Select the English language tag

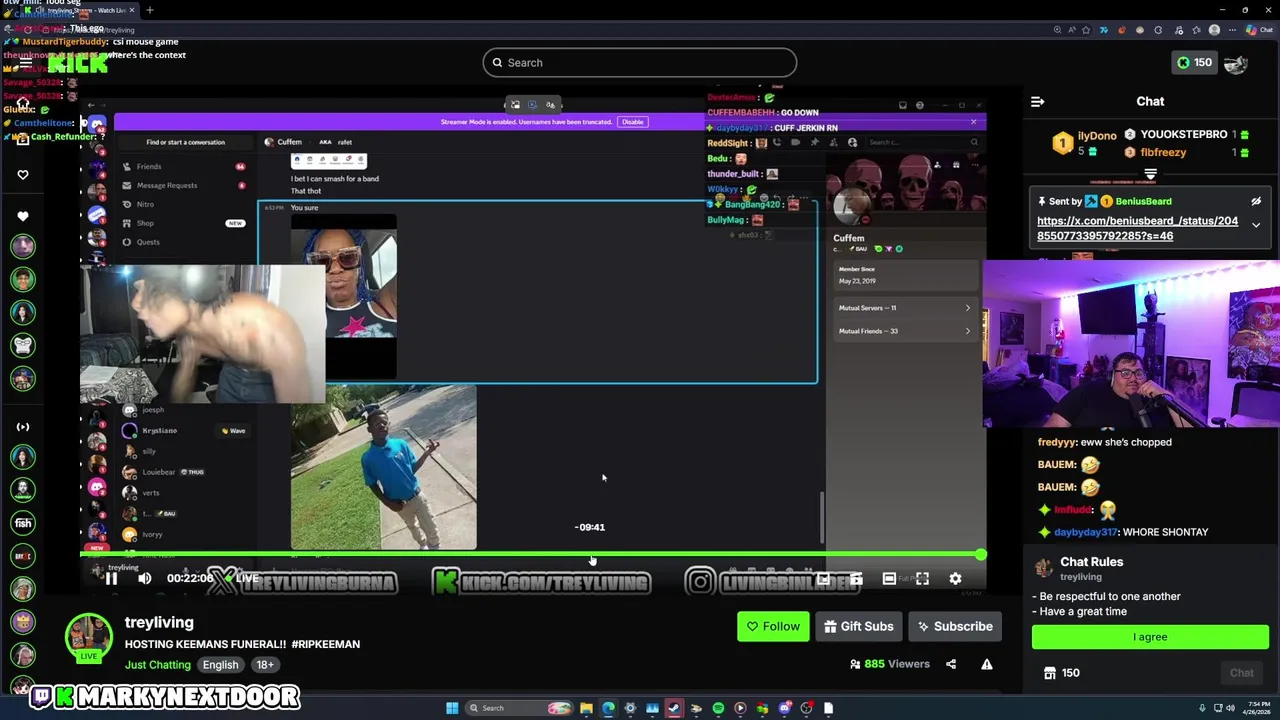pyautogui.click(x=220, y=665)
